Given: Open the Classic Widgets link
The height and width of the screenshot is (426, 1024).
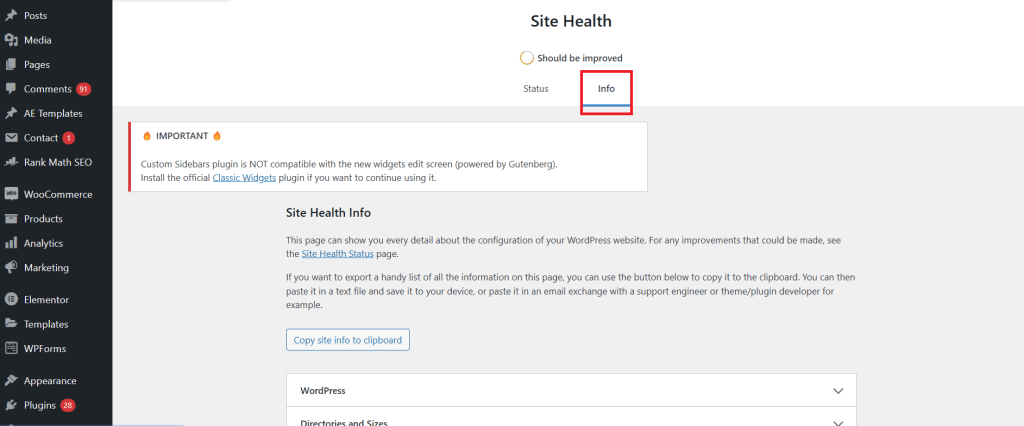Looking at the screenshot, I should pyautogui.click(x=244, y=177).
